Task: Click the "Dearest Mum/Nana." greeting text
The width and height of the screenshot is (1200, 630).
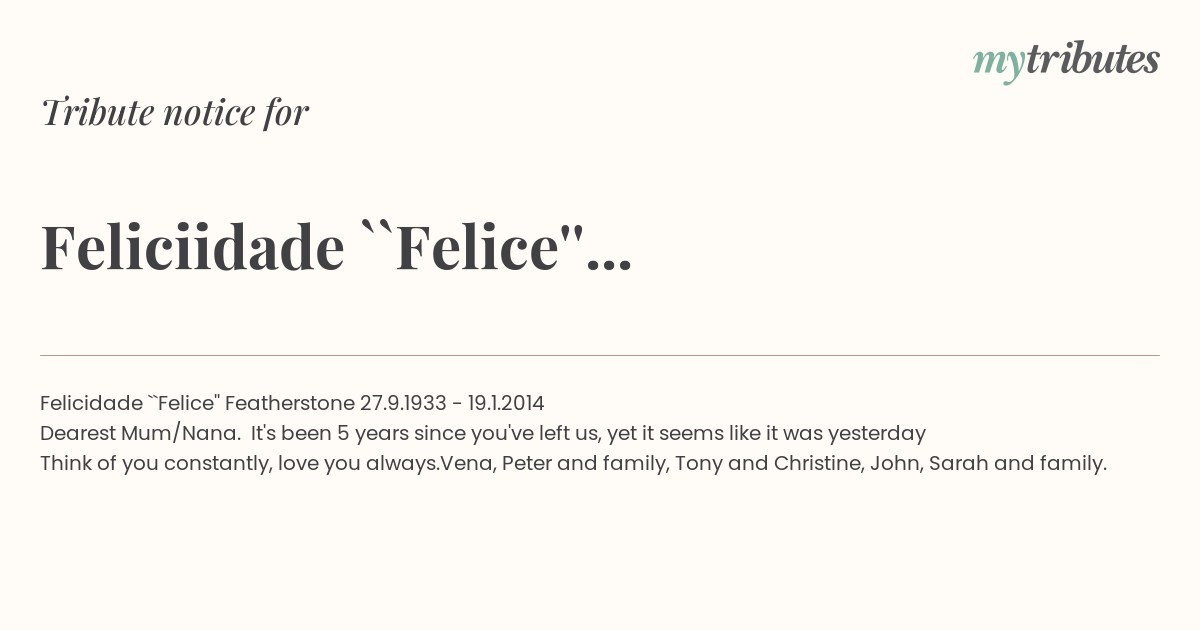Action: pos(140,433)
